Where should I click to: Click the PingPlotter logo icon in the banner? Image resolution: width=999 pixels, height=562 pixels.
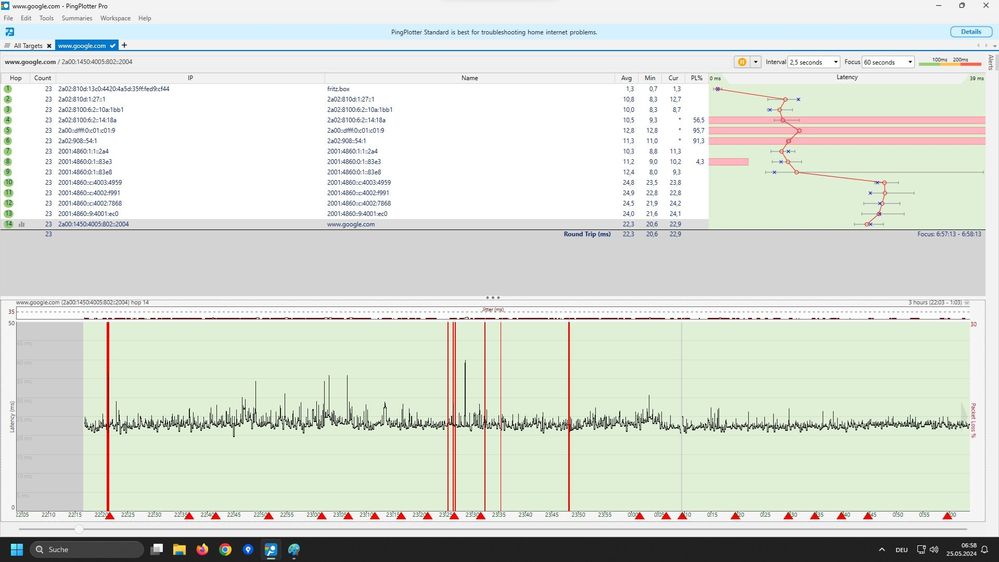pos(9,32)
